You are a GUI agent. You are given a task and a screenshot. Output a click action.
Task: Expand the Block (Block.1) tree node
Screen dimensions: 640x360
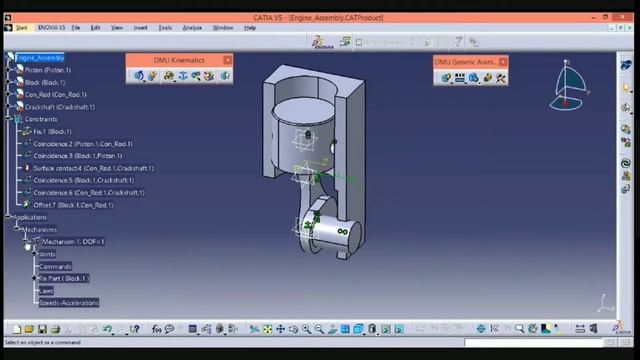point(9,82)
